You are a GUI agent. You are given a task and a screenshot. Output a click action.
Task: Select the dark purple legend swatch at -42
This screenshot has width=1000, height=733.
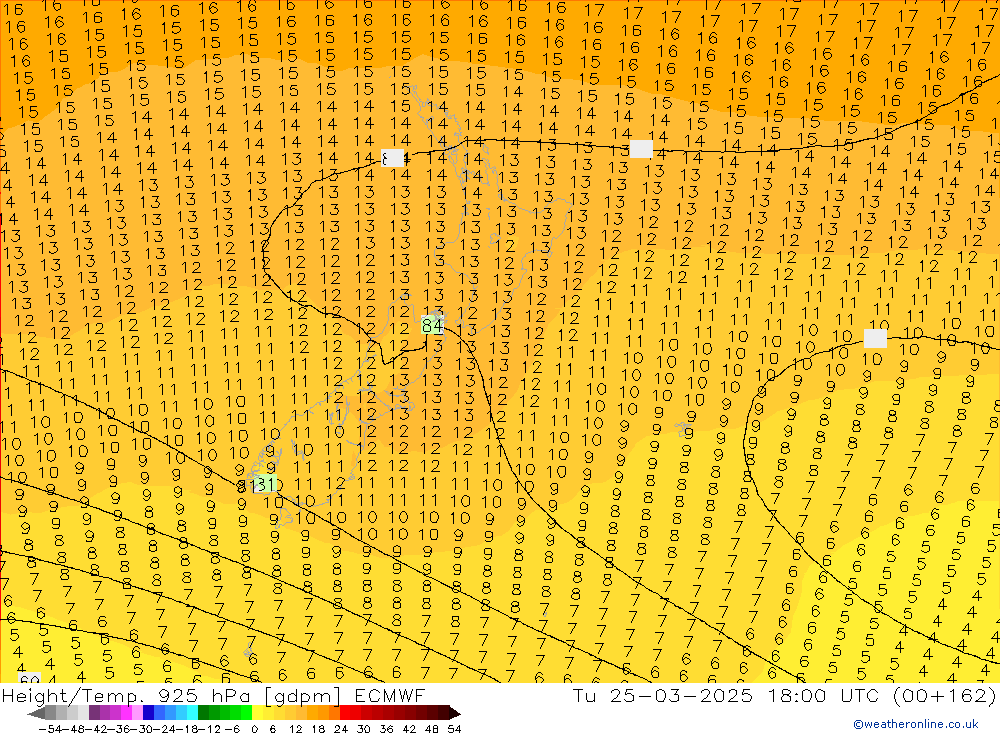pos(94,713)
